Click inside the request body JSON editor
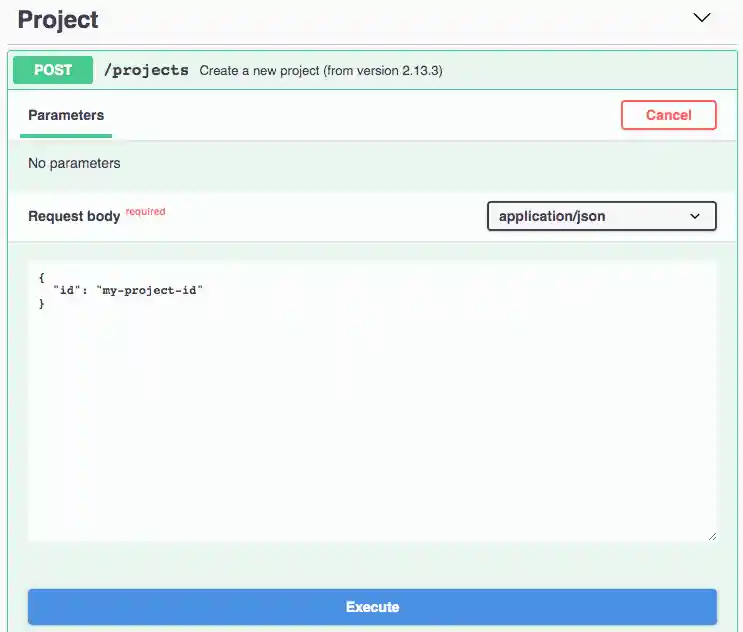The width and height of the screenshot is (743, 632). 372,401
